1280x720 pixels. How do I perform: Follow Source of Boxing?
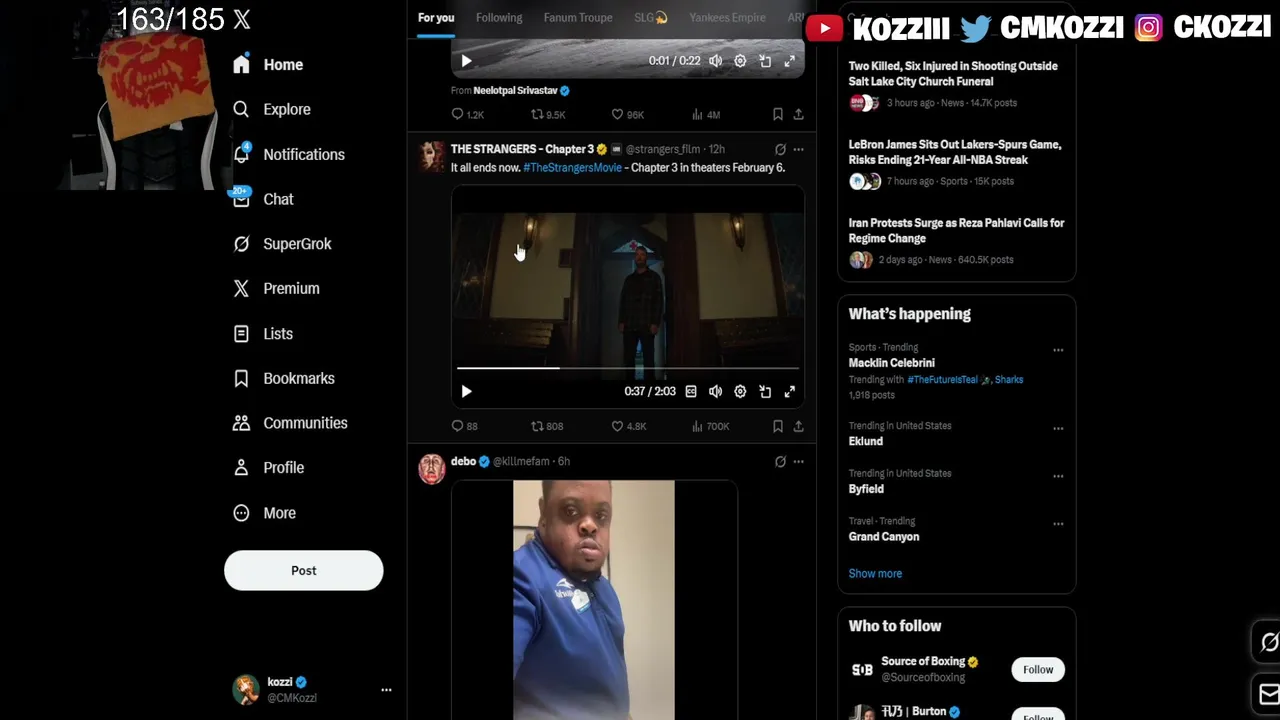point(1038,670)
